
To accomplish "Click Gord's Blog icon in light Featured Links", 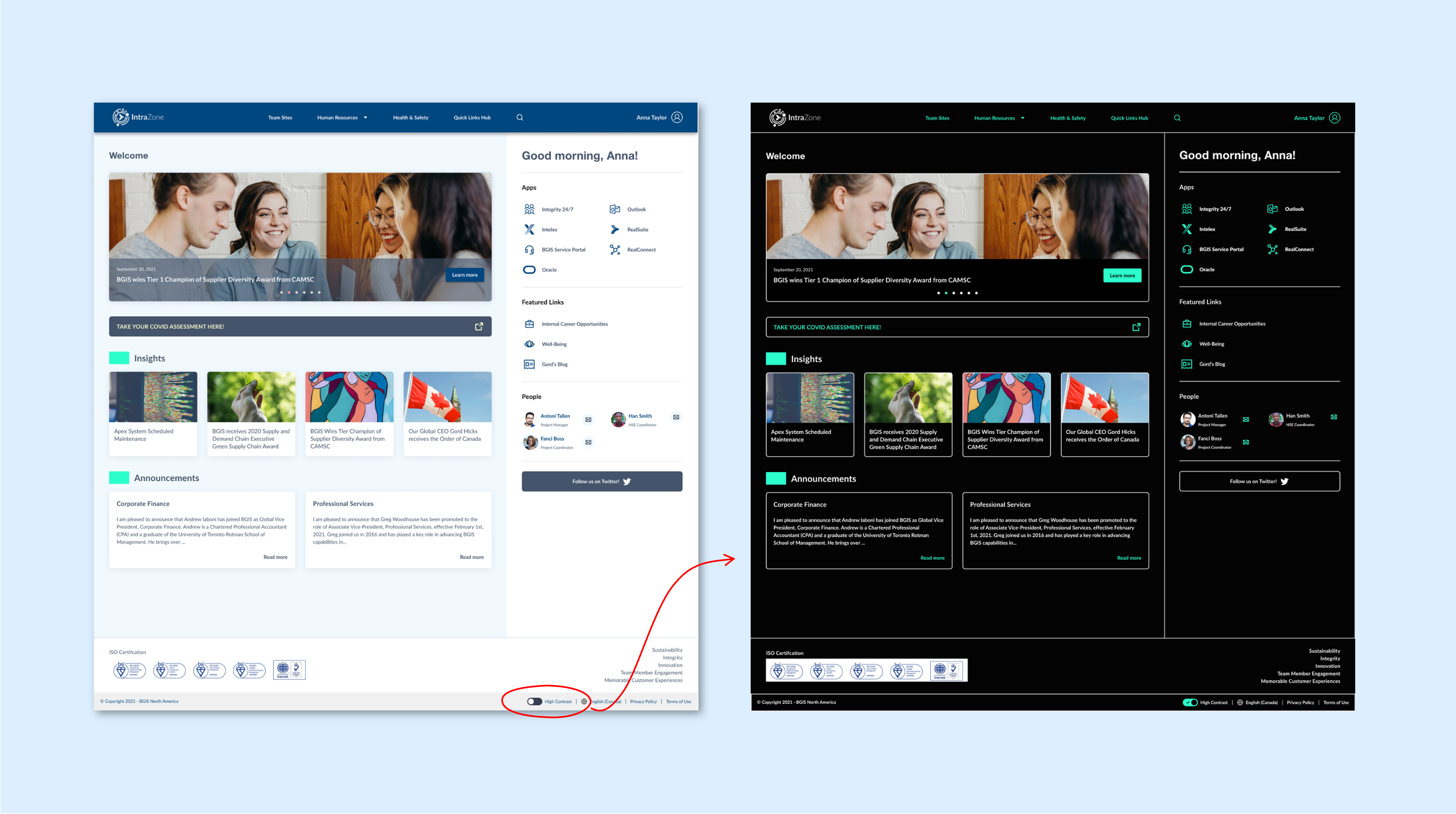I will coord(529,364).
